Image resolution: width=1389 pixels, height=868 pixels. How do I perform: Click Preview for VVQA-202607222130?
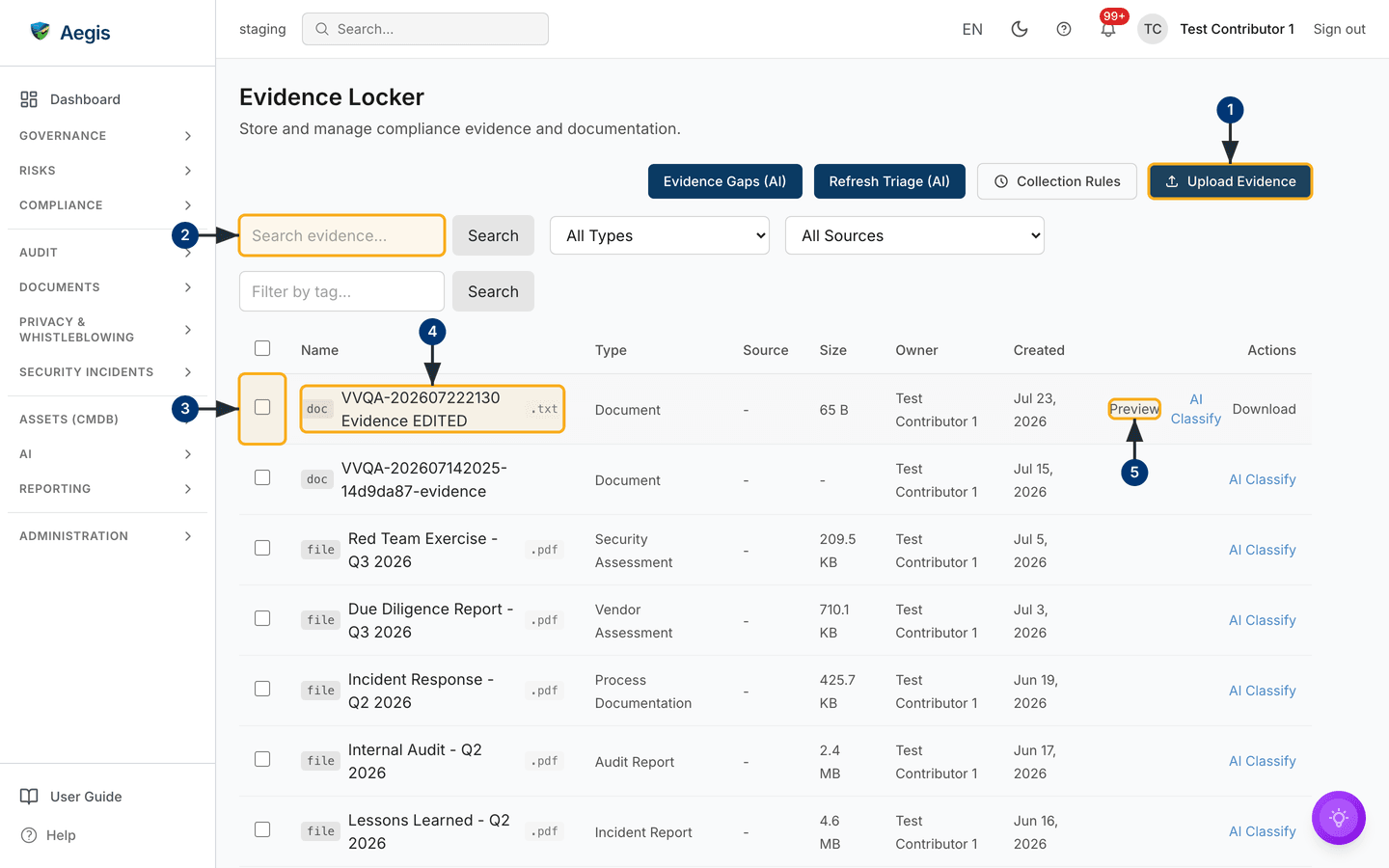[x=1134, y=409]
